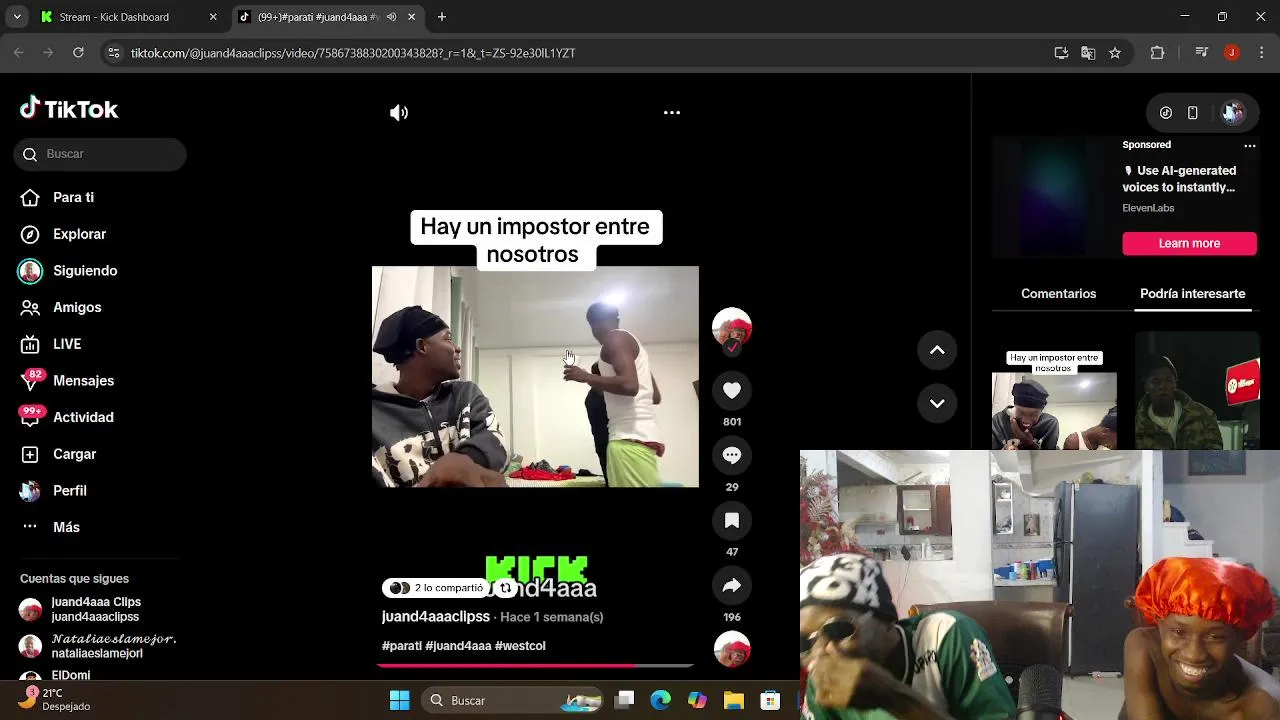This screenshot has height=720, width=1280.
Task: Open tab search dropdown arrow
Action: [17, 17]
